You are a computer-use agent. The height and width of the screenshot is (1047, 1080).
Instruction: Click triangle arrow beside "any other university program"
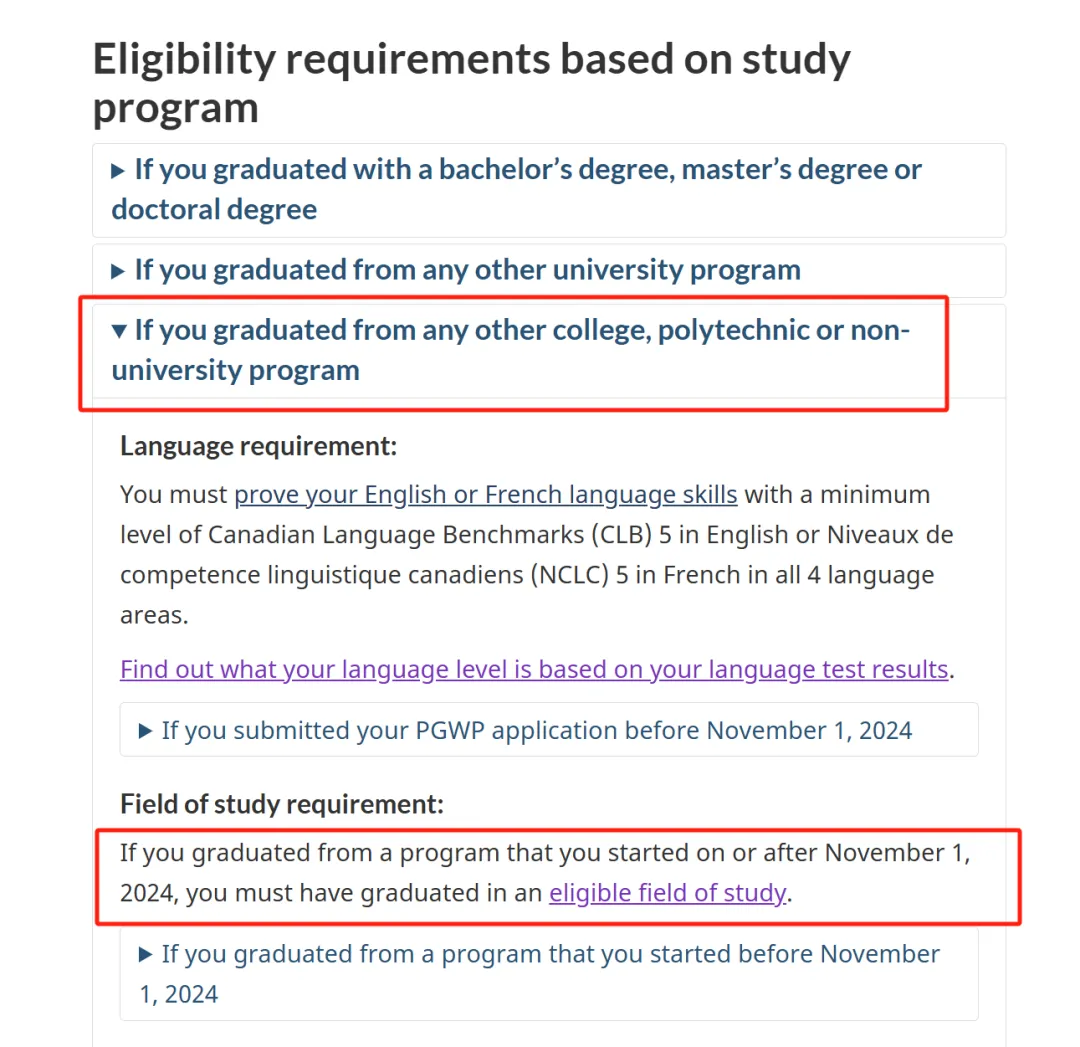pyautogui.click(x=118, y=271)
